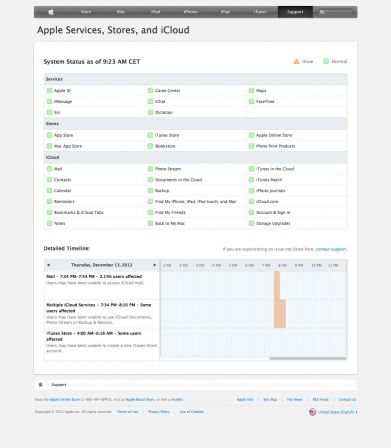Click the Documents in the Cloud label
The width and height of the screenshot is (391, 448).
(x=178, y=180)
